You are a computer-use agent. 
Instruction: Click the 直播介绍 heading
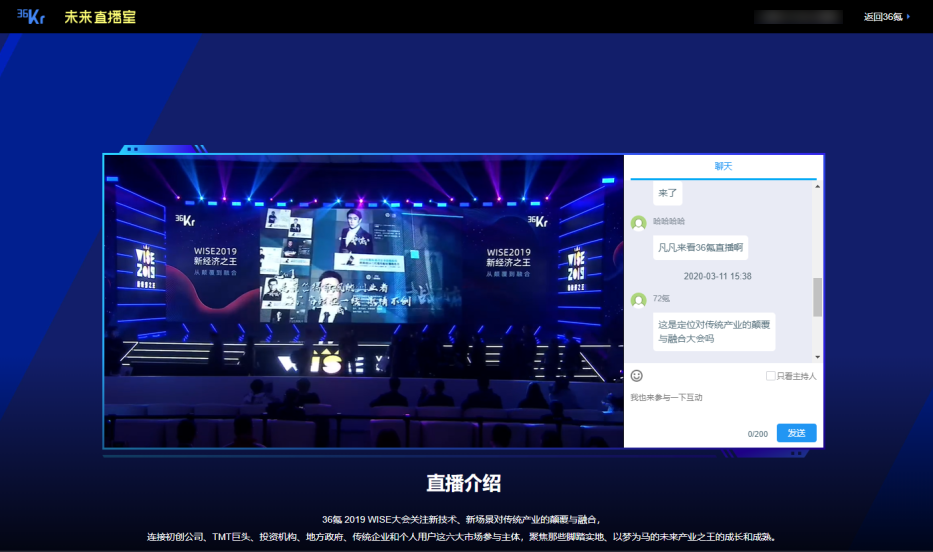click(464, 483)
